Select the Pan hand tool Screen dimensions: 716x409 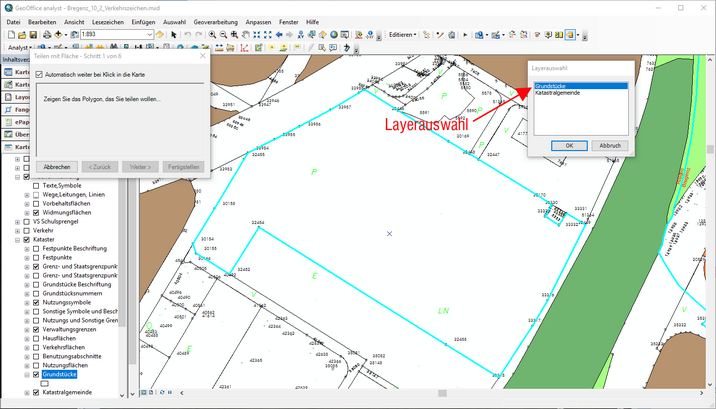click(x=245, y=34)
